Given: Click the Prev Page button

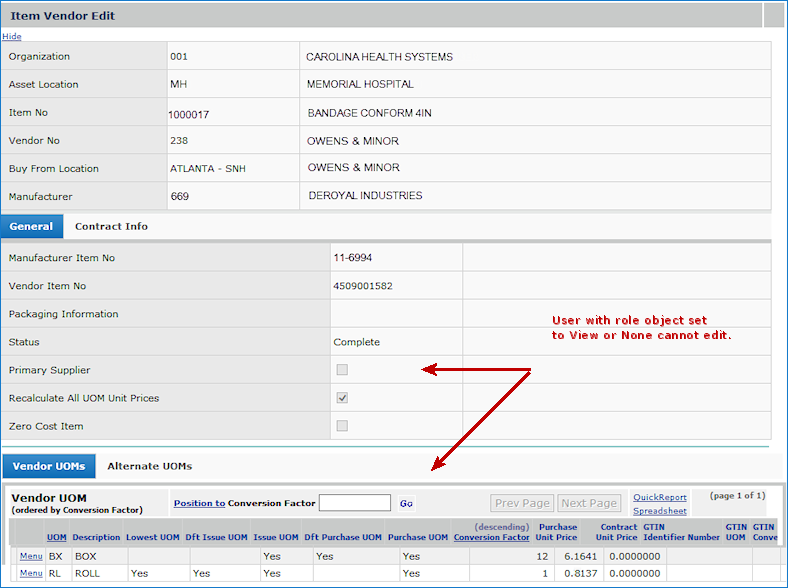Looking at the screenshot, I should pos(521,503).
